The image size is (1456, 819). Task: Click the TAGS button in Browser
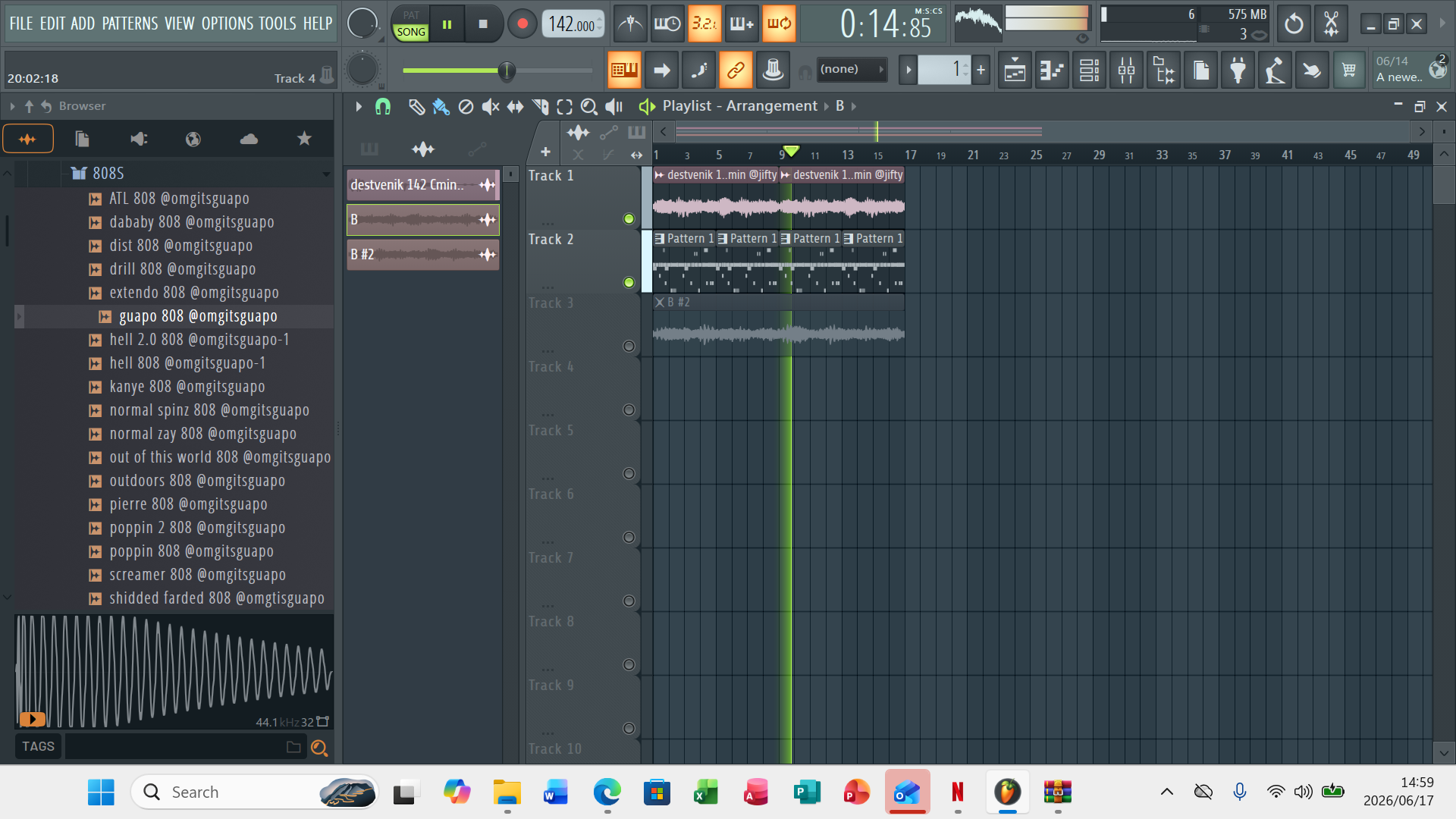(x=38, y=747)
